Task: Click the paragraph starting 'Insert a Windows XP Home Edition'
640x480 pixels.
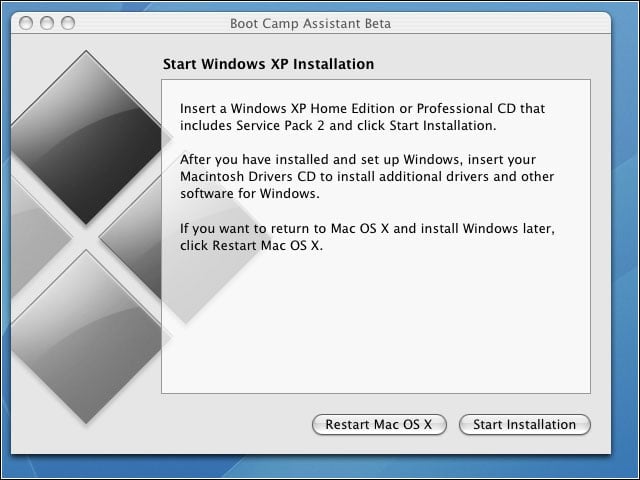Action: coord(362,117)
